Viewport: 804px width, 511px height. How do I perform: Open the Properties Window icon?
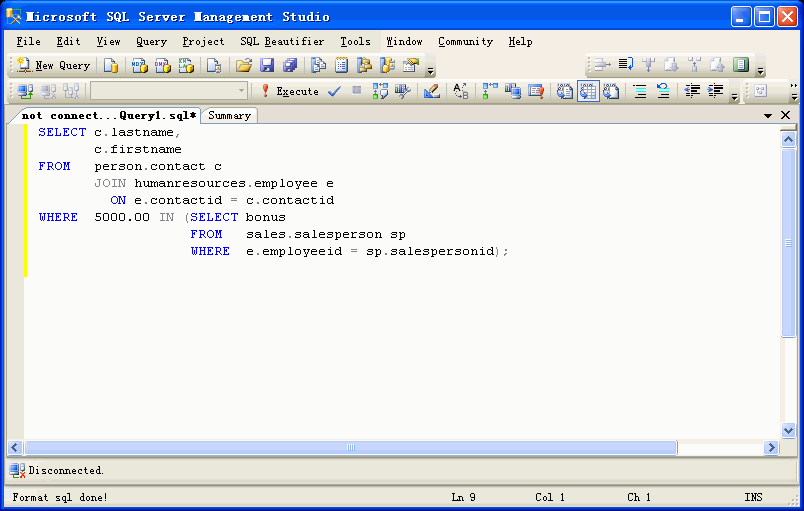coord(411,65)
